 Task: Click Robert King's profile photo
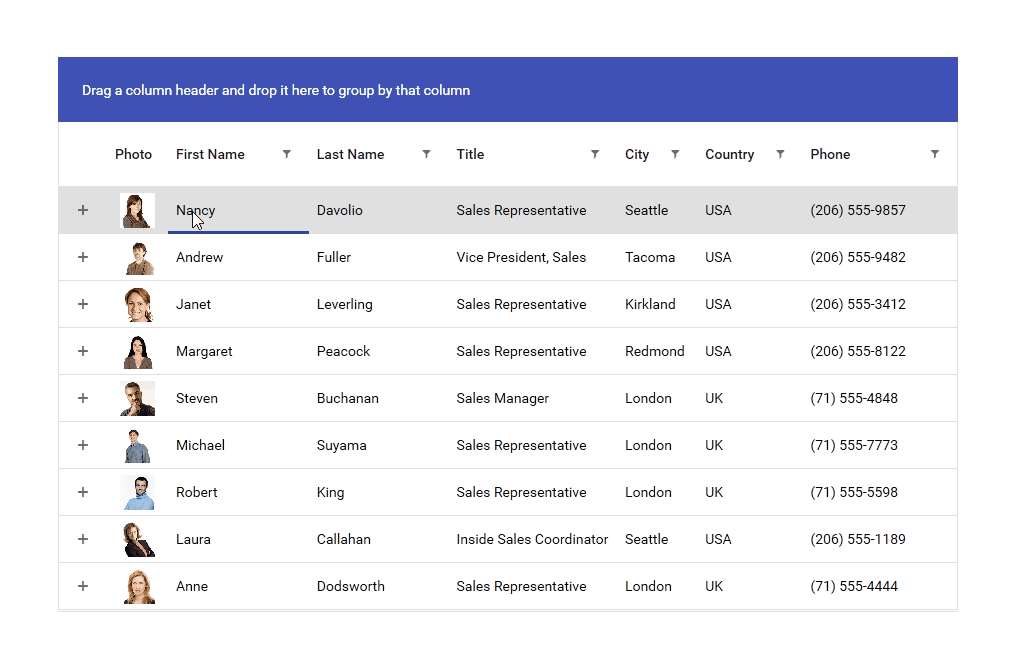(138, 491)
